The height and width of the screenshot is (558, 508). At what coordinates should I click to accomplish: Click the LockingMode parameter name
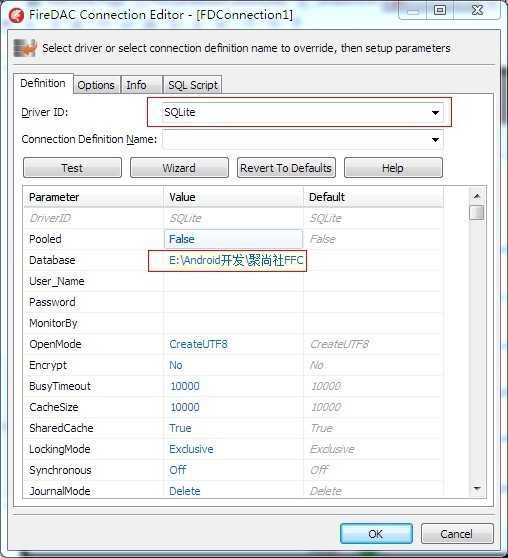tap(59, 449)
